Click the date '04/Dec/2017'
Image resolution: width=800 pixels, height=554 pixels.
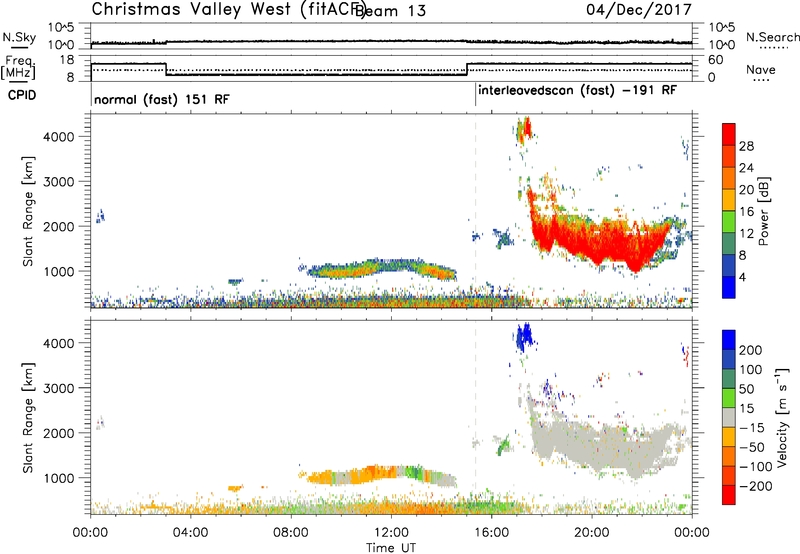[x=639, y=10]
